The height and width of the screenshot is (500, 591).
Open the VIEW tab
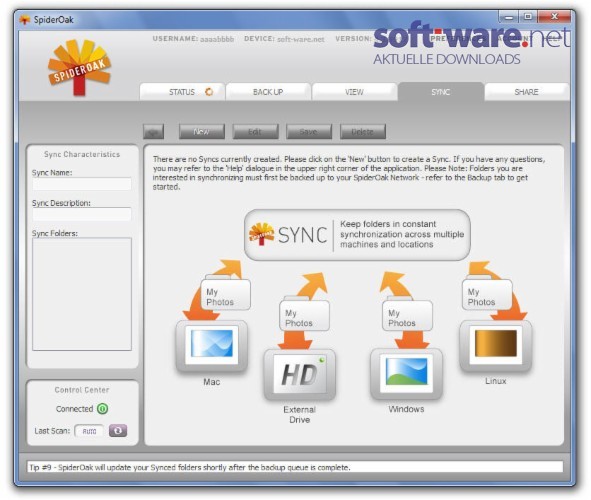pos(354,92)
